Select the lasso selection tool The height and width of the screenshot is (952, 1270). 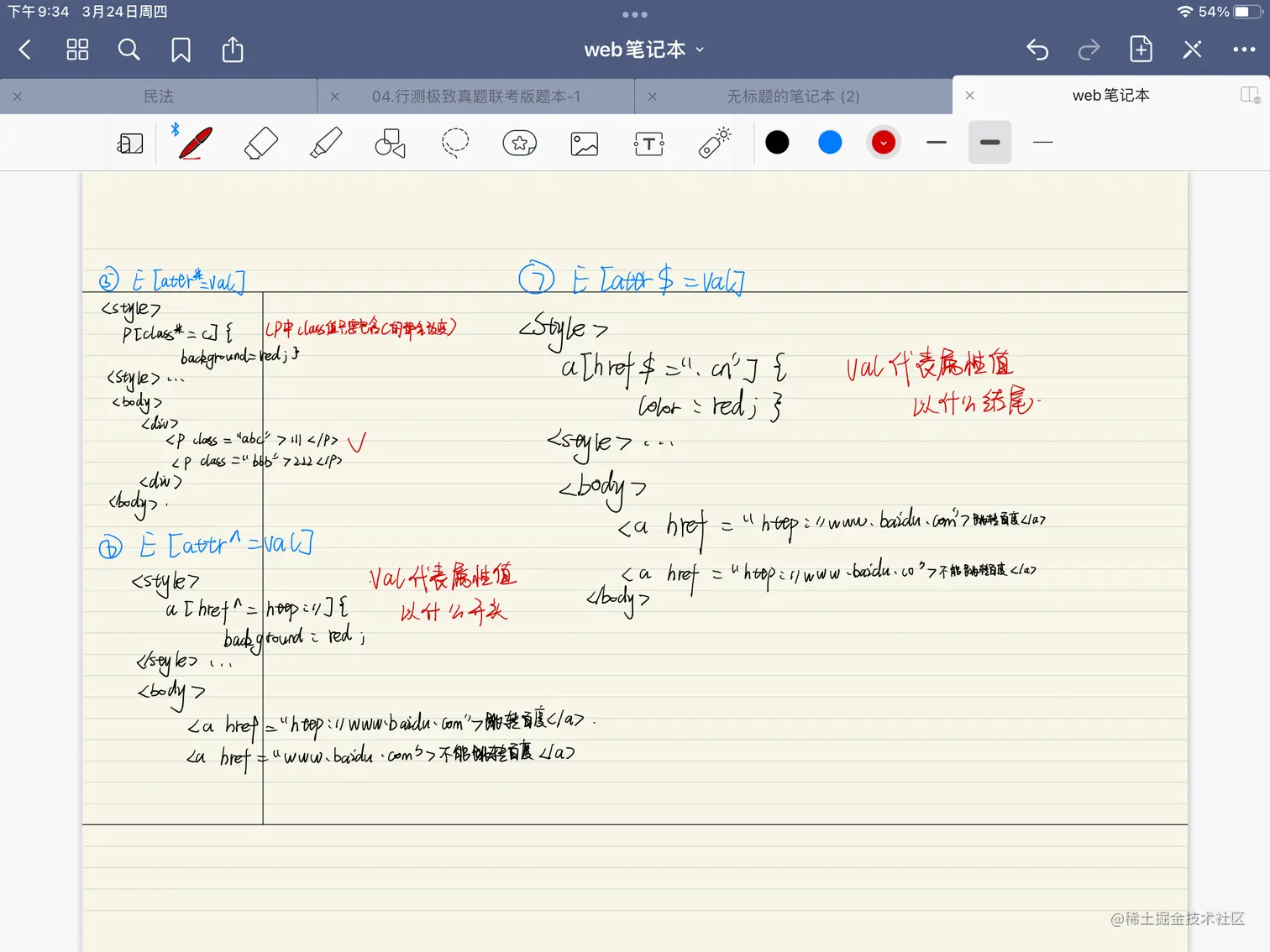(x=455, y=143)
